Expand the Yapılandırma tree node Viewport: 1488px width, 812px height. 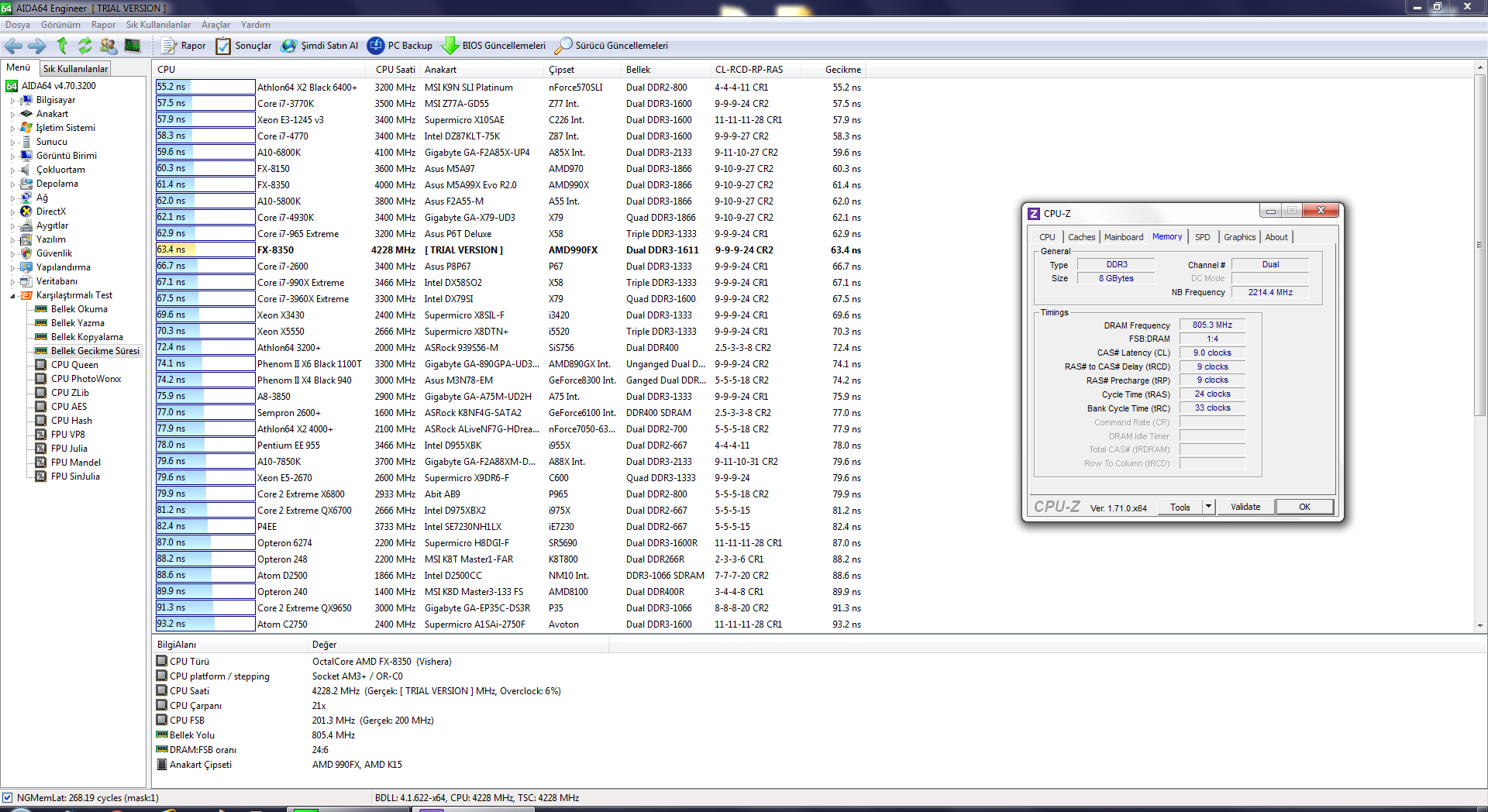[12, 268]
